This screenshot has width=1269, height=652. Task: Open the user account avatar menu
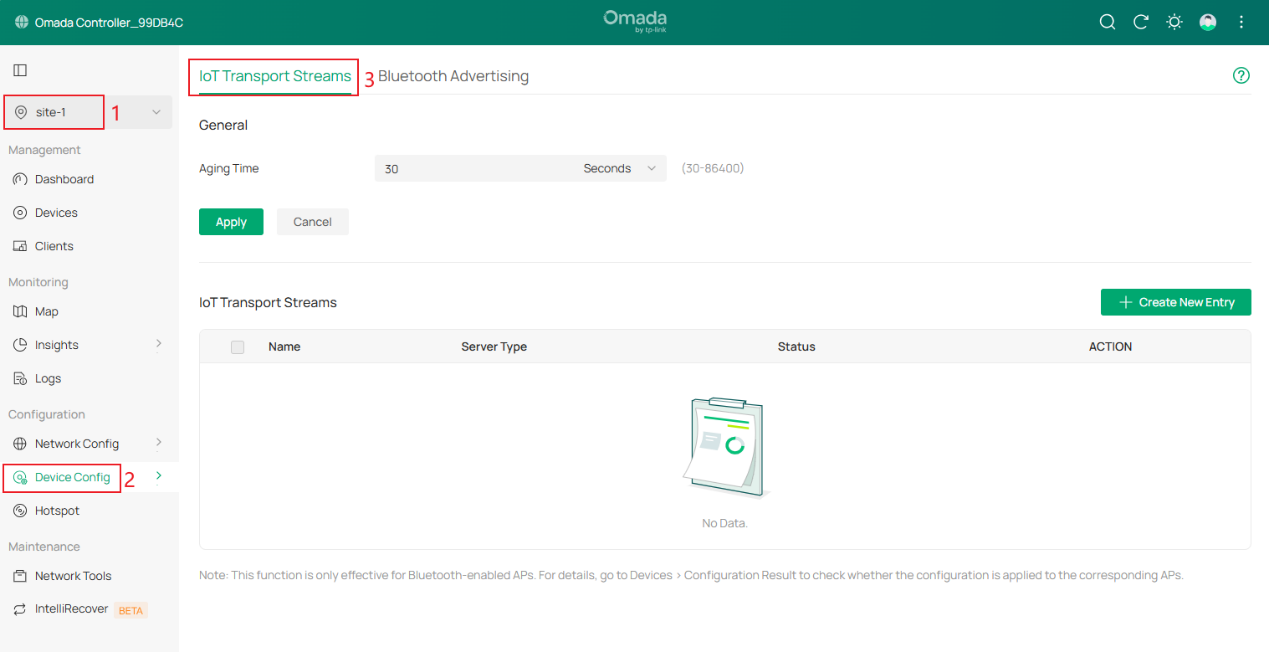1208,22
